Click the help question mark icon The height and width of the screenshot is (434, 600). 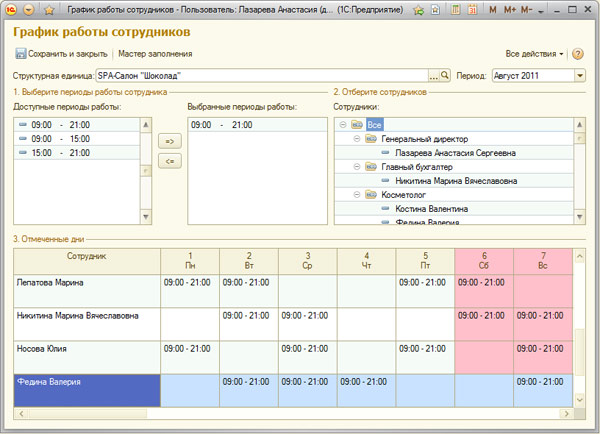click(x=577, y=54)
